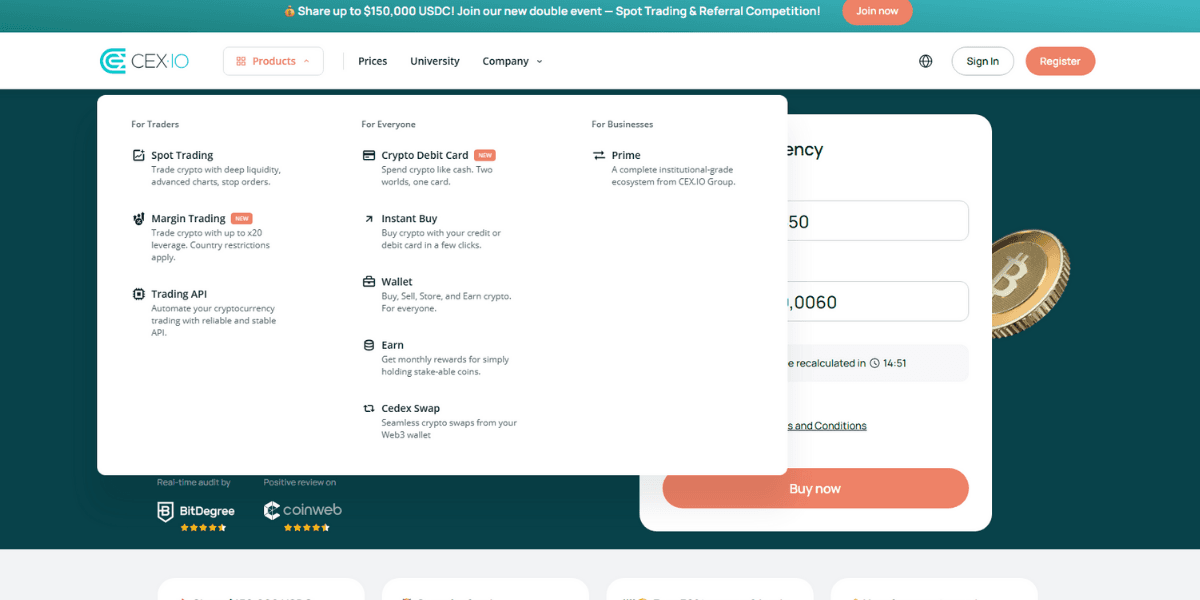
Task: Click the Spot Trading chart icon
Action: click(139, 155)
